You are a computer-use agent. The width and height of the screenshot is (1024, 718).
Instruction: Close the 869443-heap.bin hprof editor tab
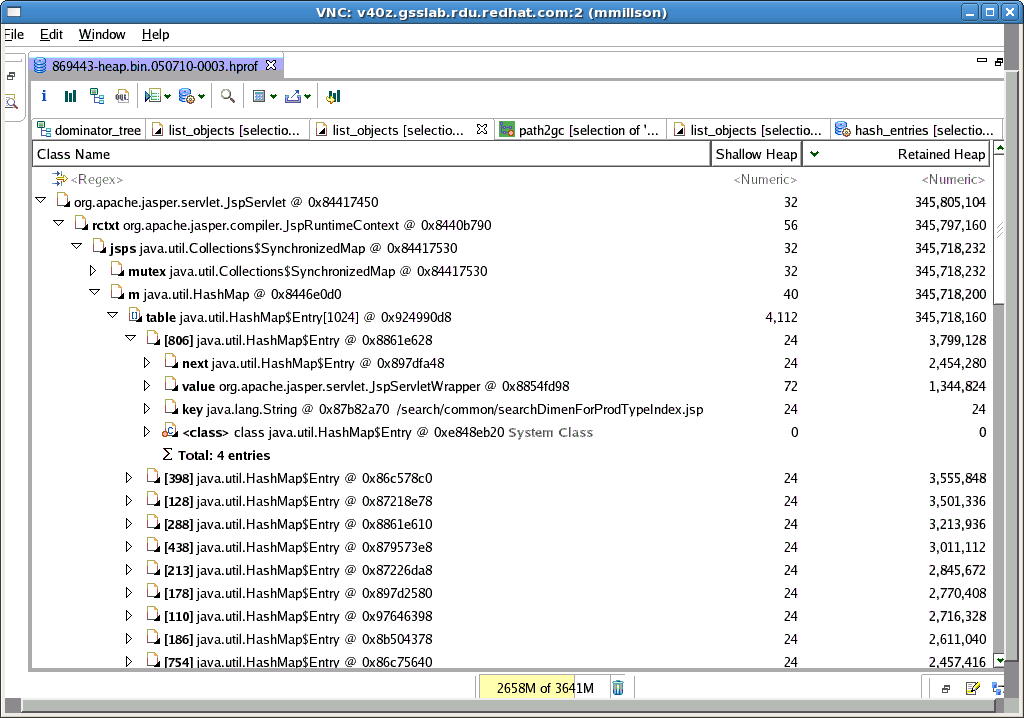(271, 66)
